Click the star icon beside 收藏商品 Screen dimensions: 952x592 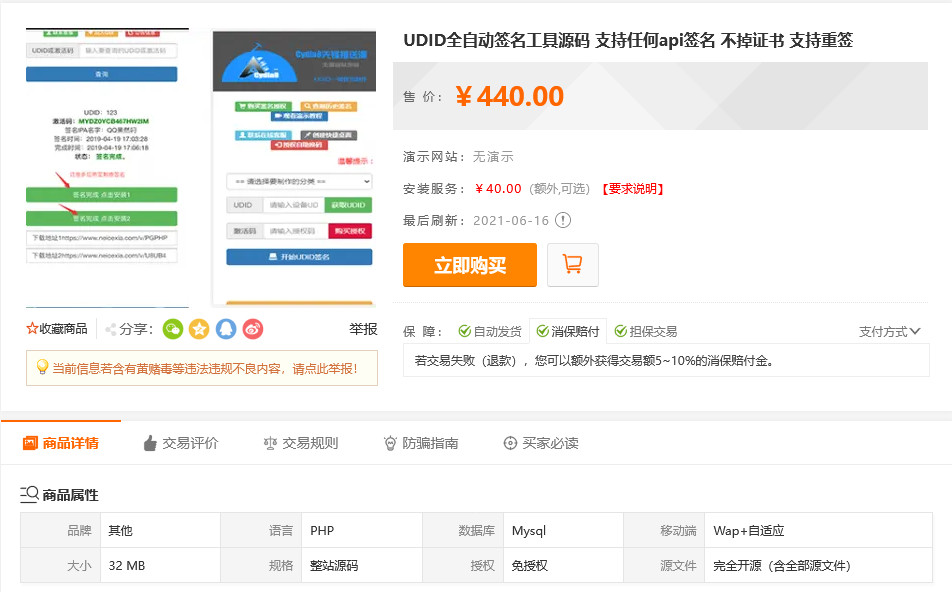pyautogui.click(x=32, y=328)
